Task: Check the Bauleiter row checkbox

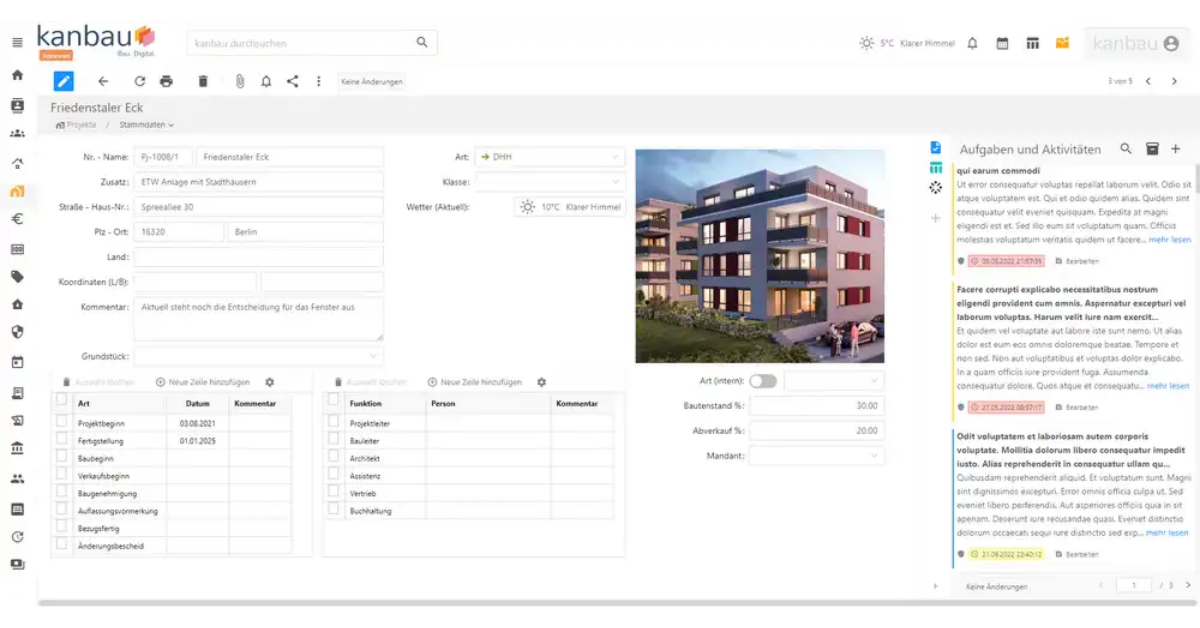Action: (334, 439)
